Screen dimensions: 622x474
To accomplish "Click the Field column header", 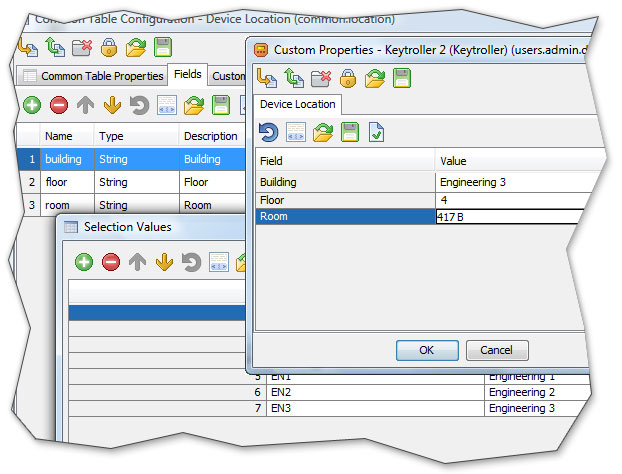I will click(346, 161).
